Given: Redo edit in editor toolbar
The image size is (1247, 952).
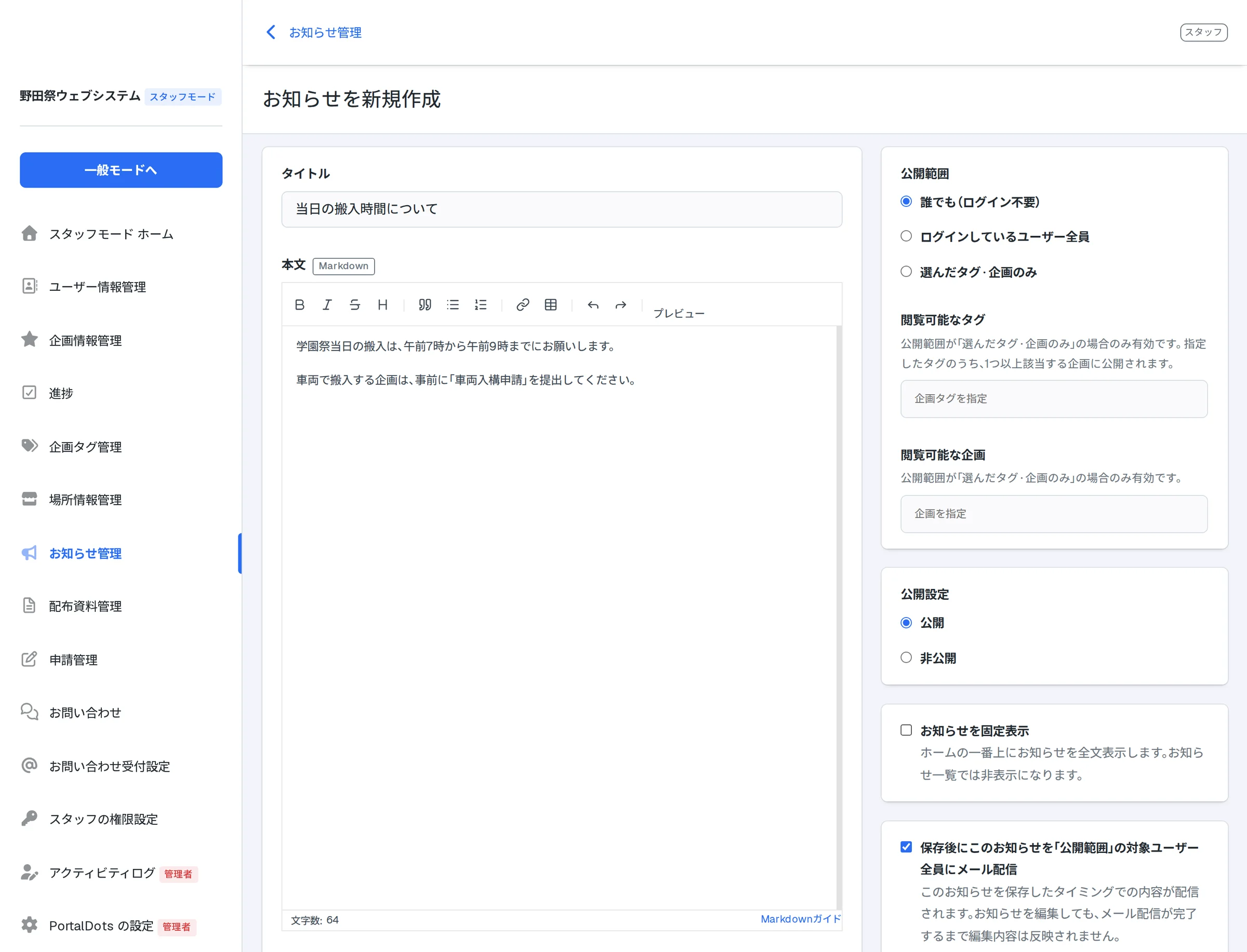Looking at the screenshot, I should 621,305.
